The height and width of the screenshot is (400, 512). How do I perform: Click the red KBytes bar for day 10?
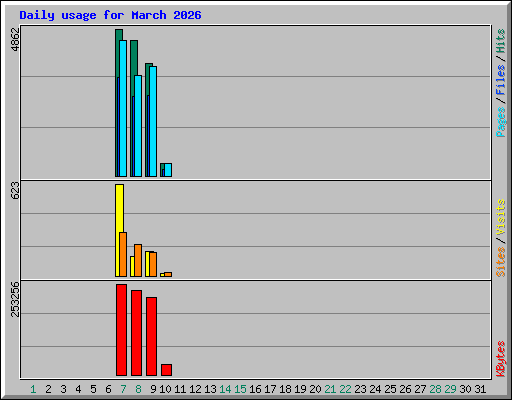point(166,370)
